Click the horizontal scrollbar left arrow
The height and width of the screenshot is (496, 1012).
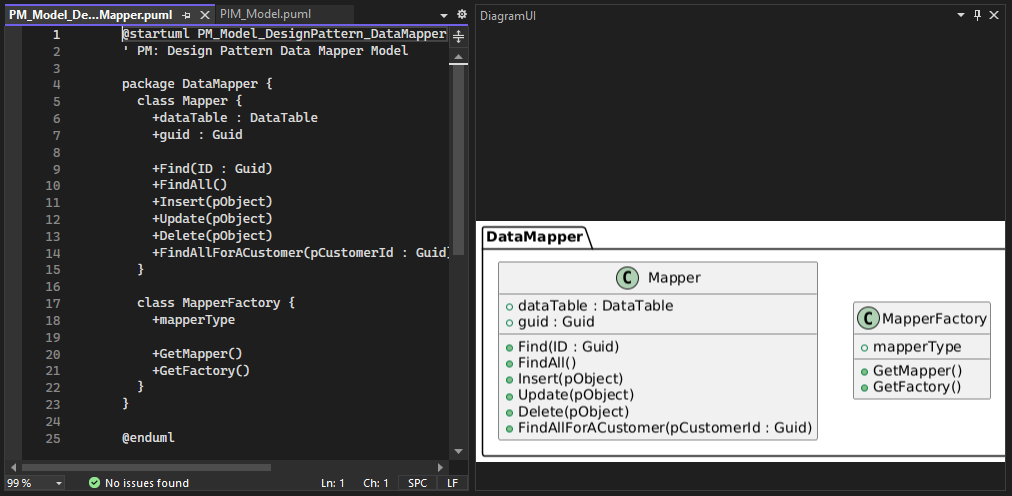tap(12, 467)
